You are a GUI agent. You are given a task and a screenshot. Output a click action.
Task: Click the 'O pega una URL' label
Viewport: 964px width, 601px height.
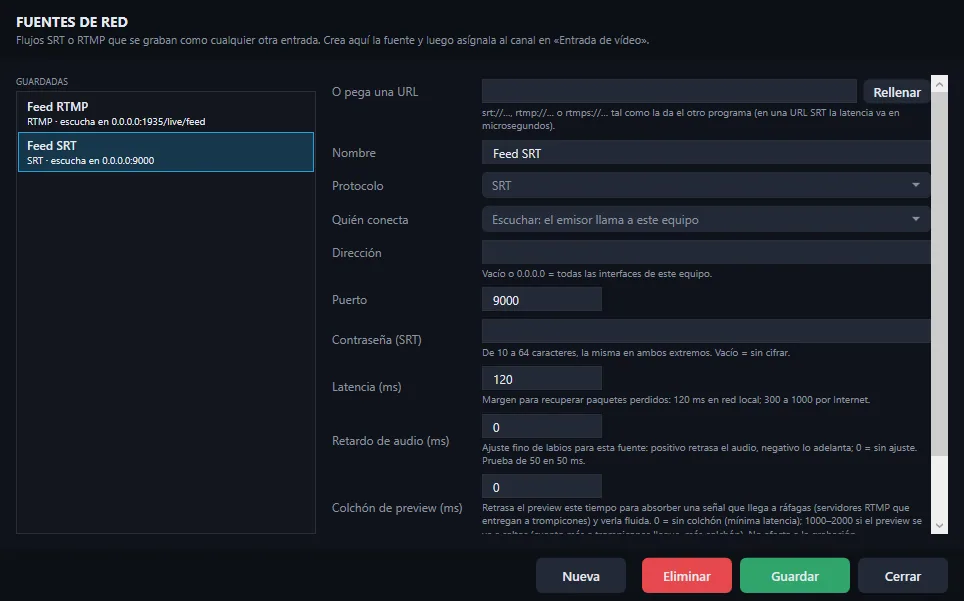[375, 92]
